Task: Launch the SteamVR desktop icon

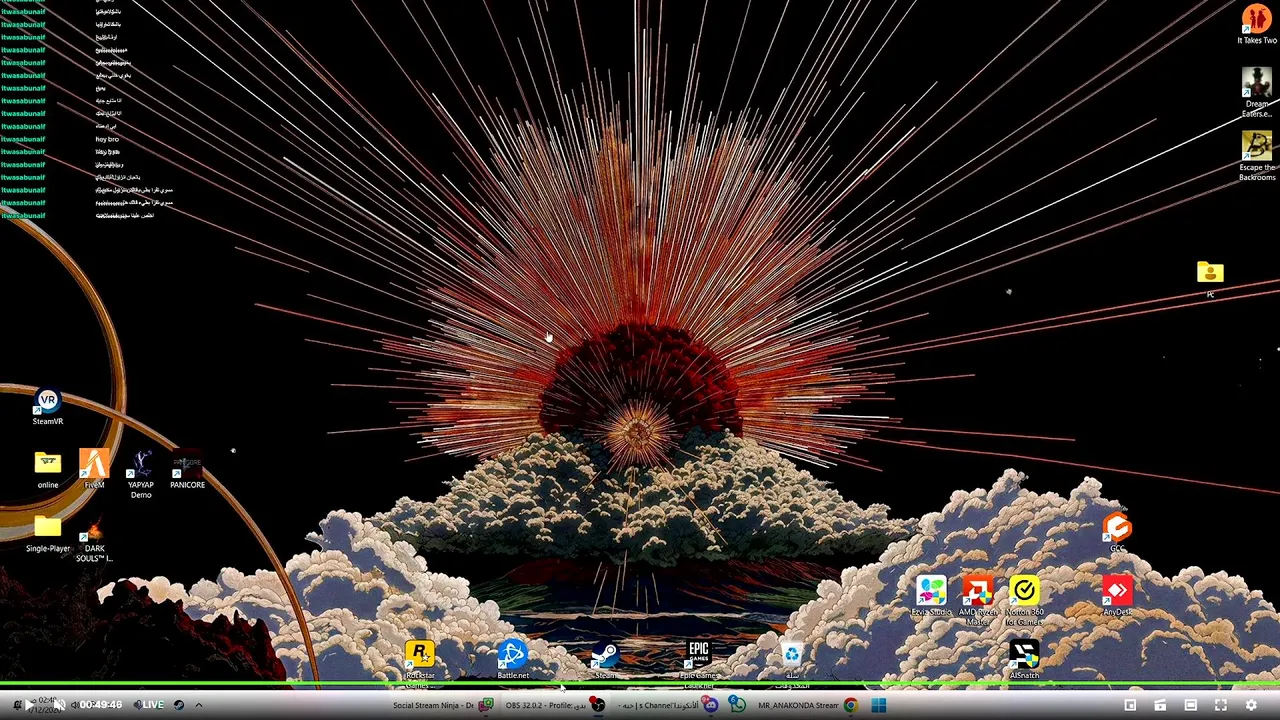Action: pyautogui.click(x=47, y=407)
